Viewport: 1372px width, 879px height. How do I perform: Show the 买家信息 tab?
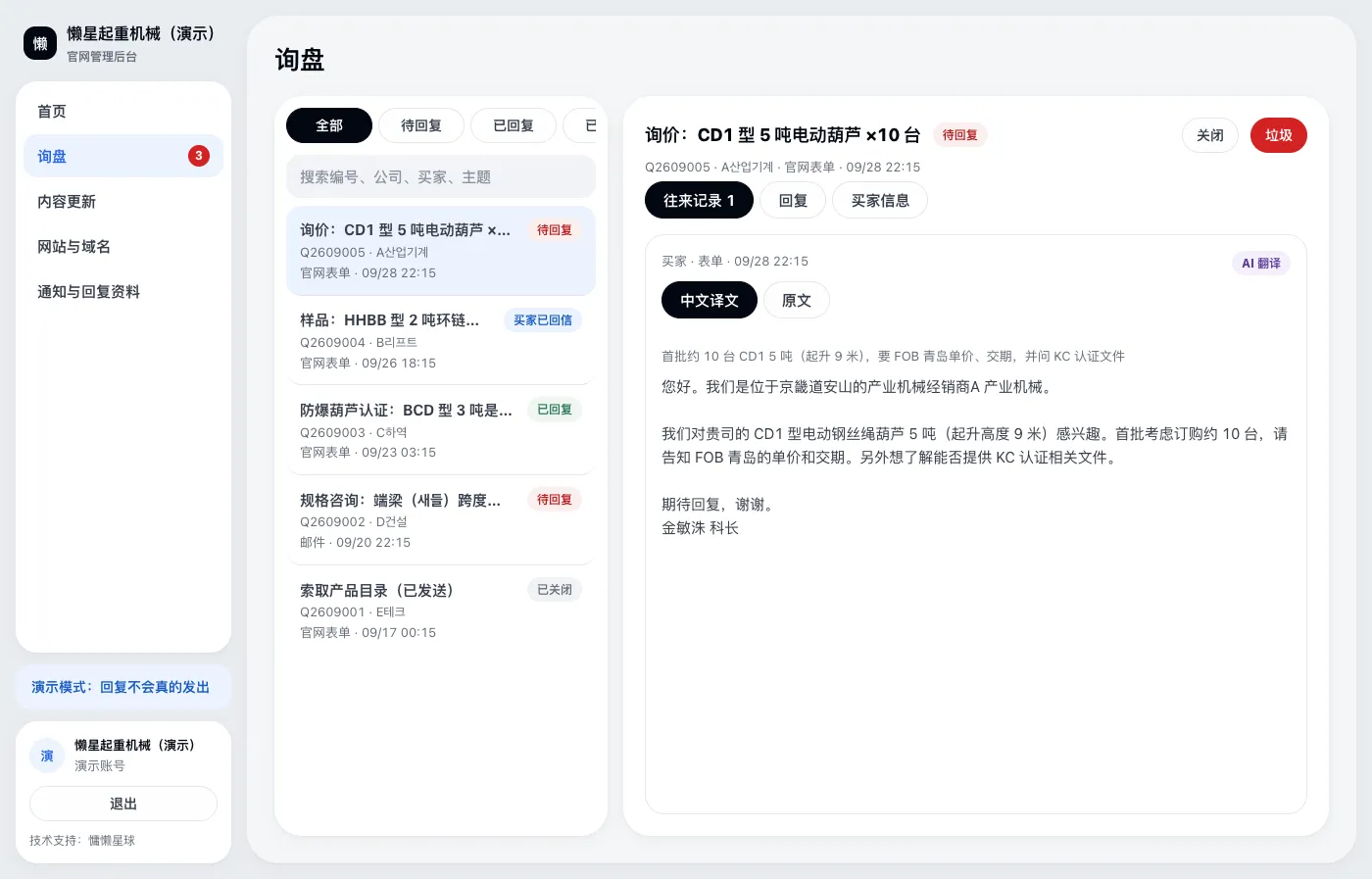click(880, 200)
